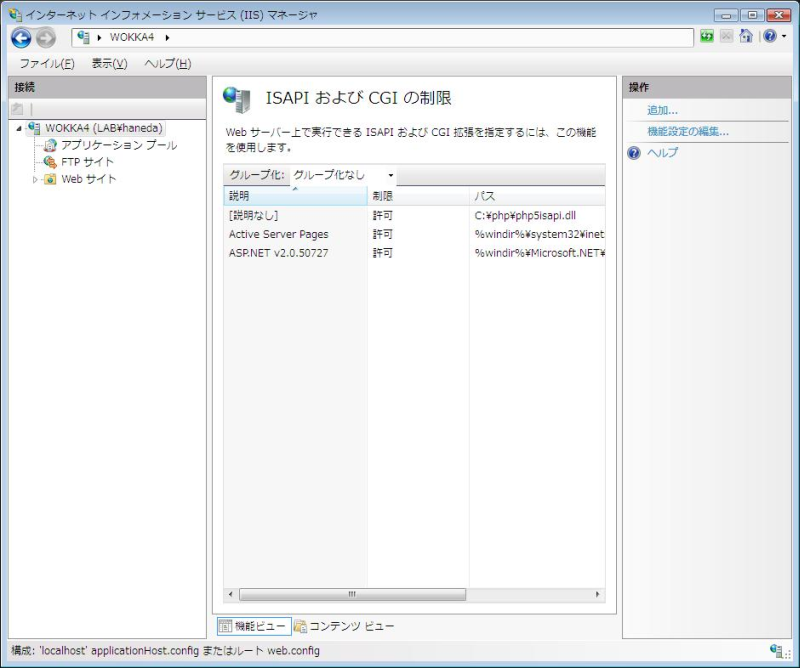Click the 追加... action link
Screen dimensions: 800x668
coord(662,110)
